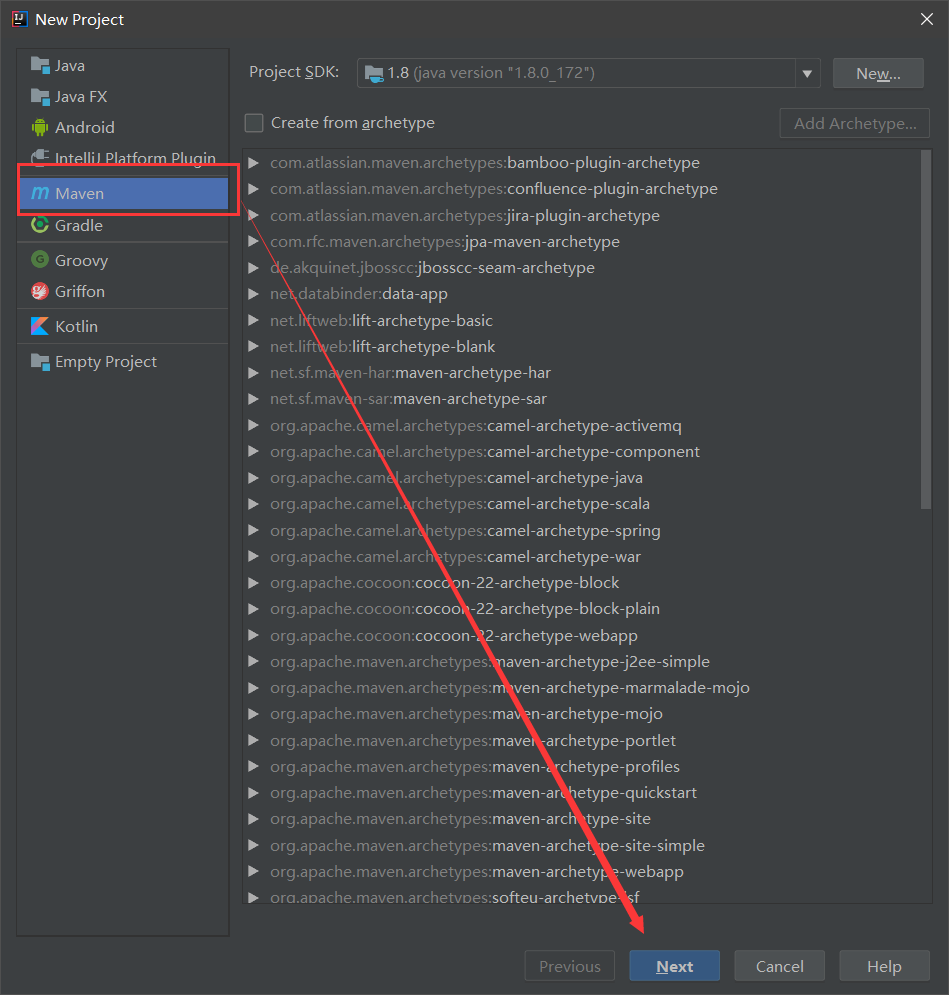
Task: Click the Maven m icon
Action: 40,193
